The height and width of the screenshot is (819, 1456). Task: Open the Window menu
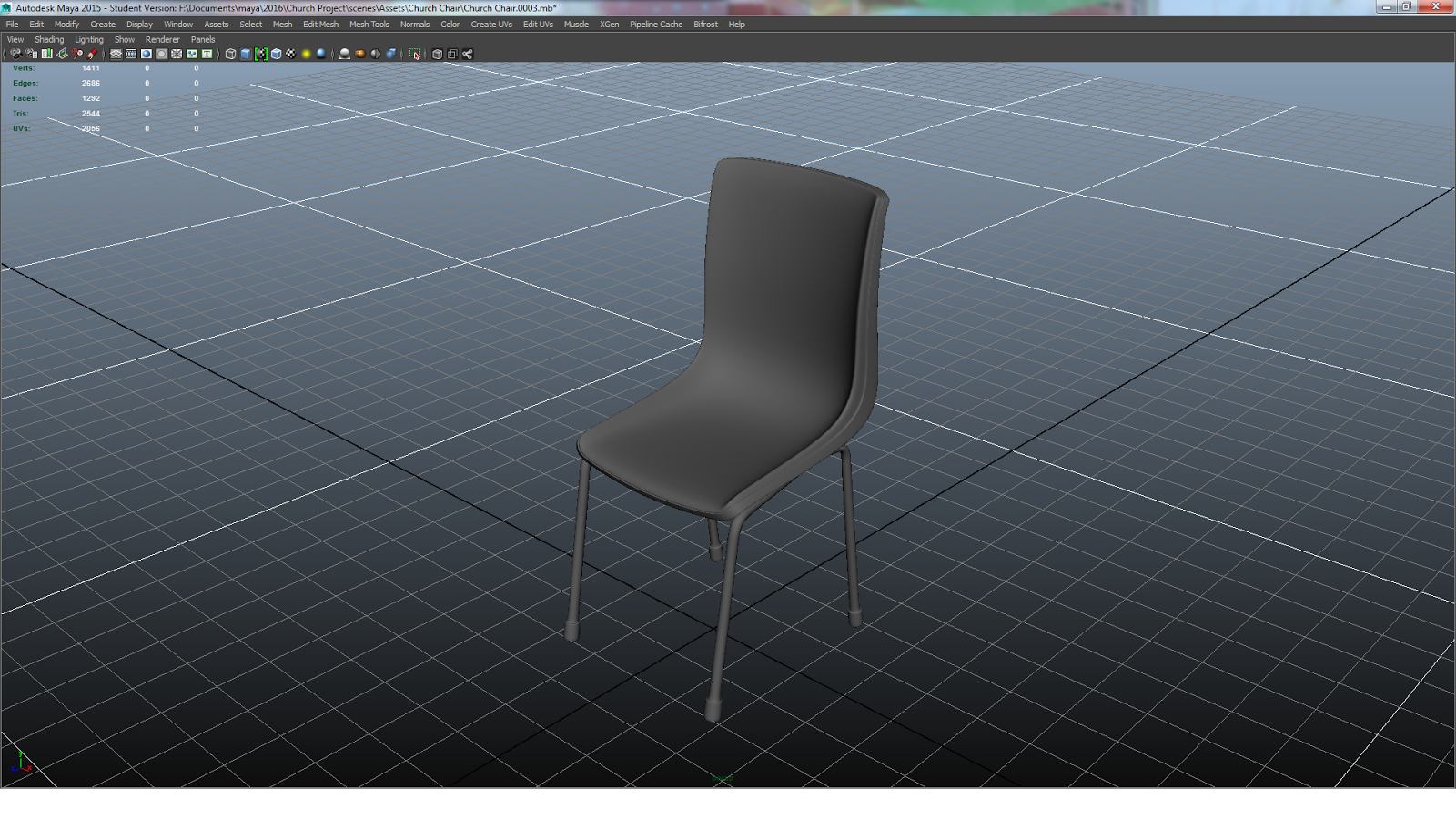click(x=178, y=25)
